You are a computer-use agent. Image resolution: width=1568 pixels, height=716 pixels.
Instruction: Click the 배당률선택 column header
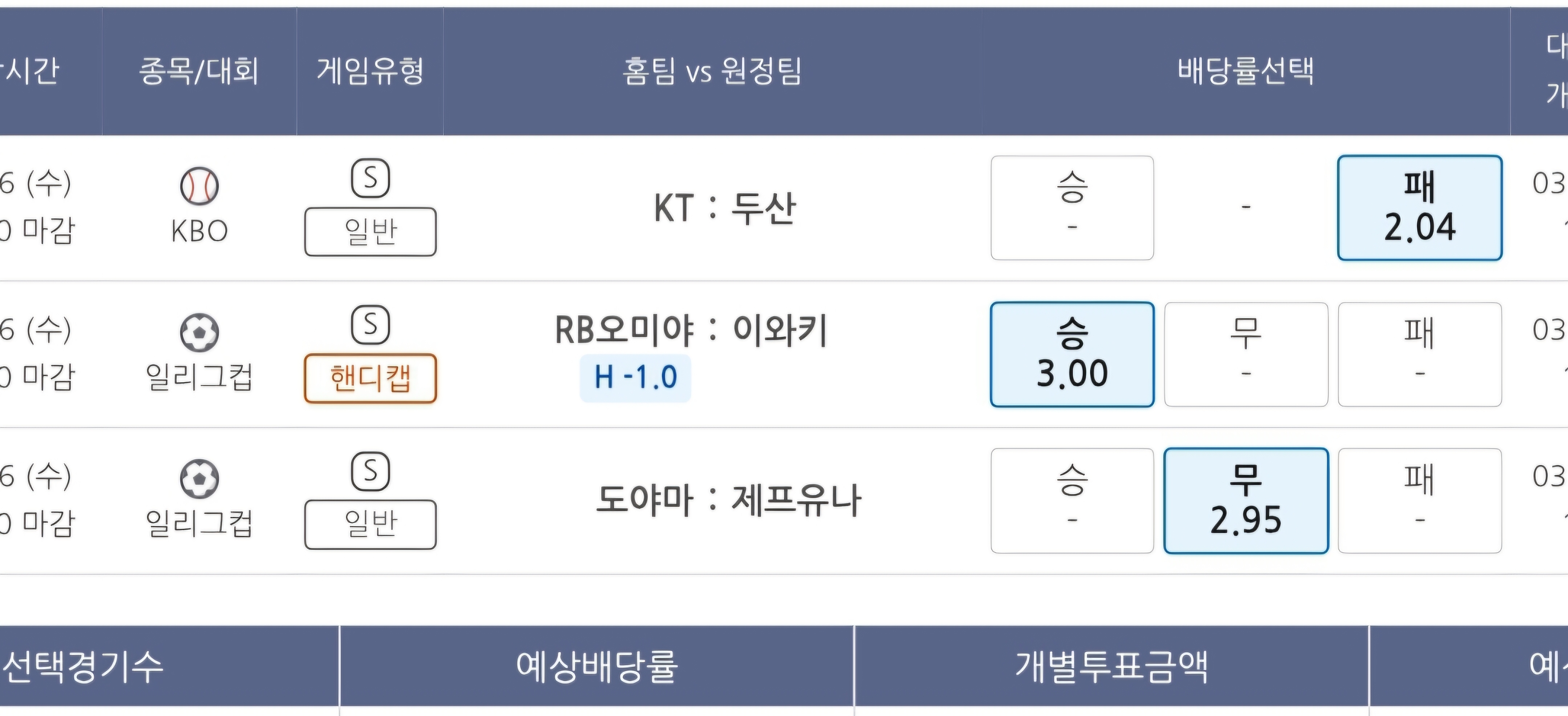pyautogui.click(x=1245, y=71)
